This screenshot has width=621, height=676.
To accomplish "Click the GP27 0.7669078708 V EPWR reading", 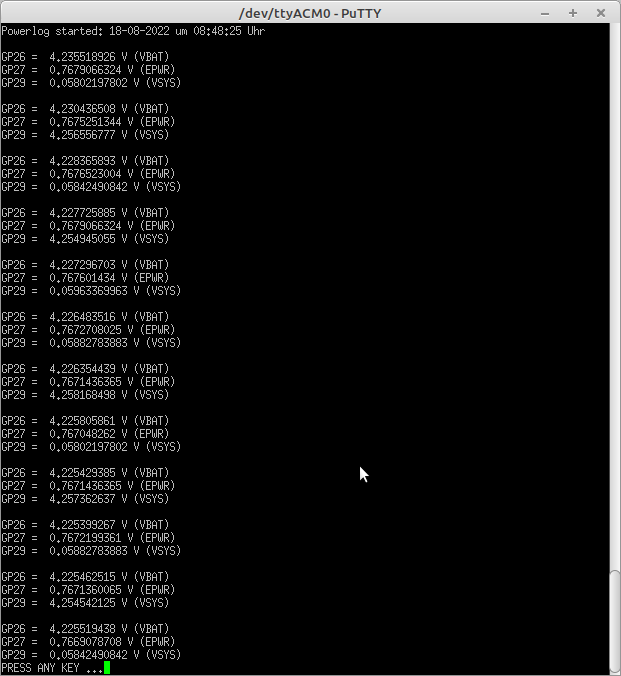I will [88, 642].
